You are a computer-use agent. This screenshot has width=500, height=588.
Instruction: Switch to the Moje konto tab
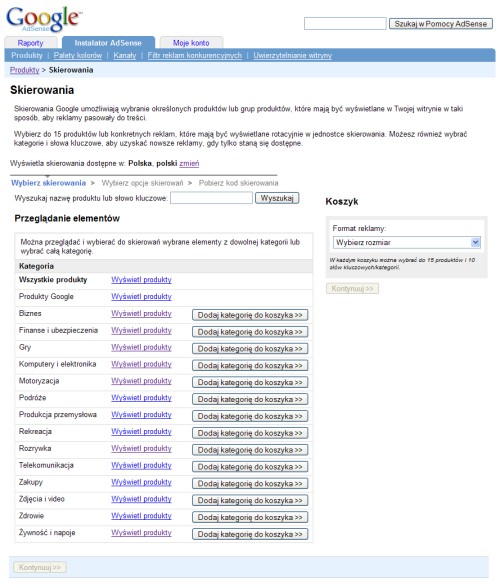pyautogui.click(x=191, y=43)
